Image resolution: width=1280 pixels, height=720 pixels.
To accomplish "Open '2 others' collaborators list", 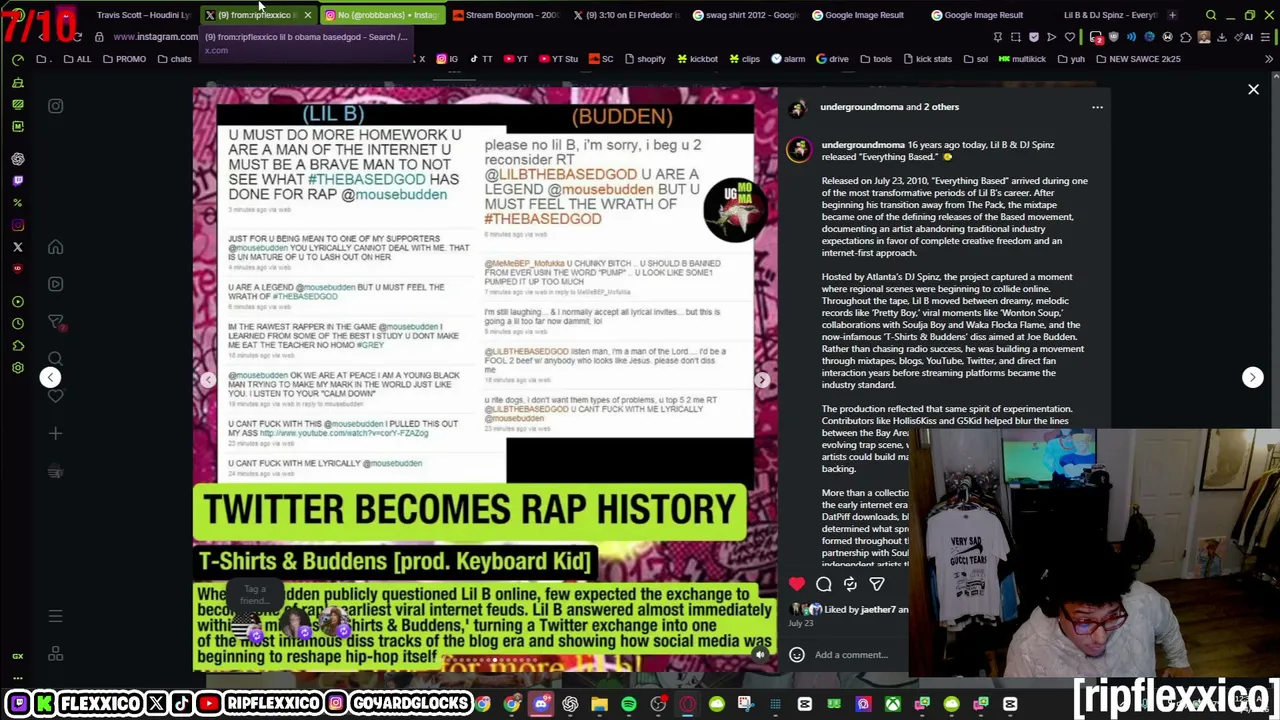I will 940,107.
